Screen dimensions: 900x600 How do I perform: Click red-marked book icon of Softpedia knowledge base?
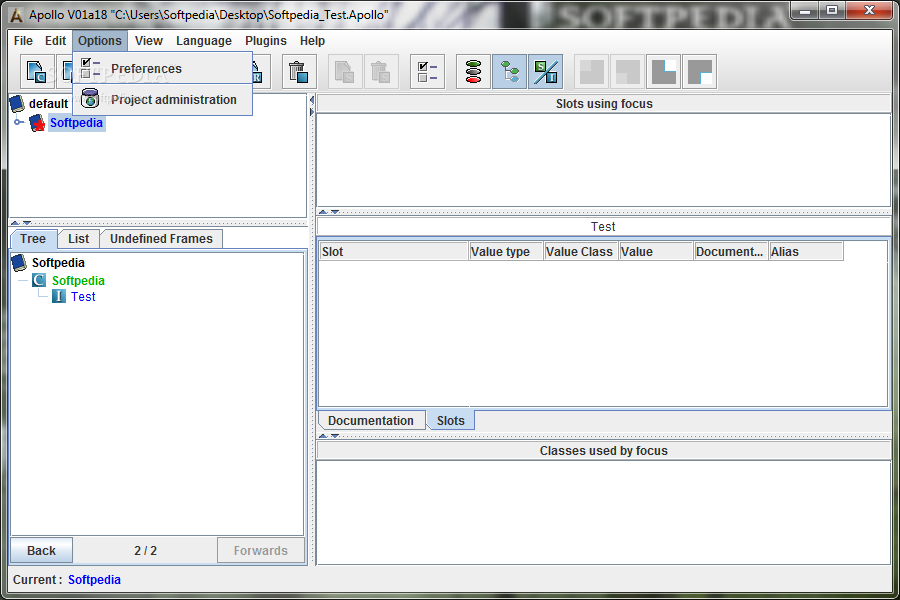(x=37, y=123)
